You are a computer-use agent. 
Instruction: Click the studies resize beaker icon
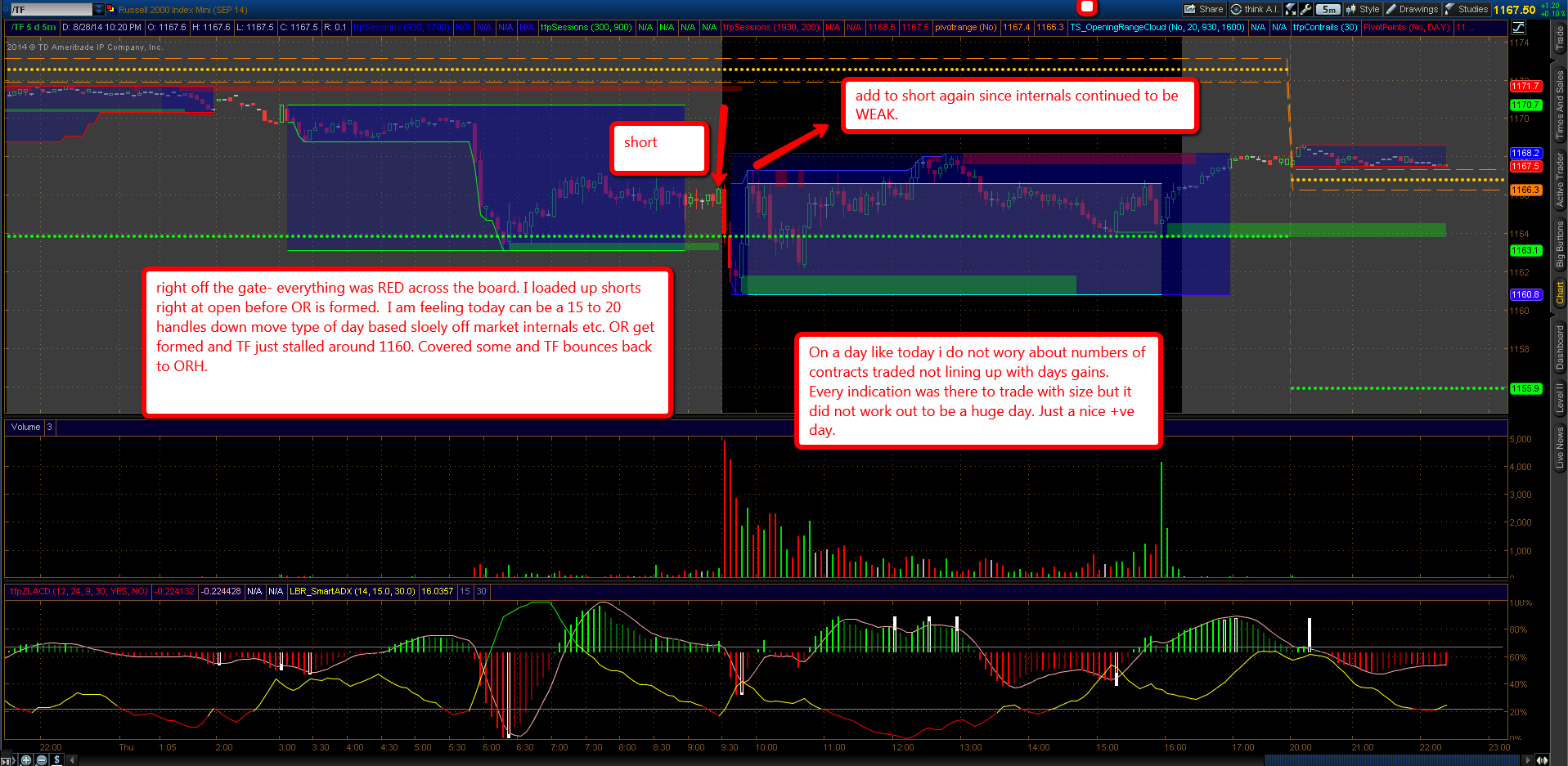tap(1291, 9)
